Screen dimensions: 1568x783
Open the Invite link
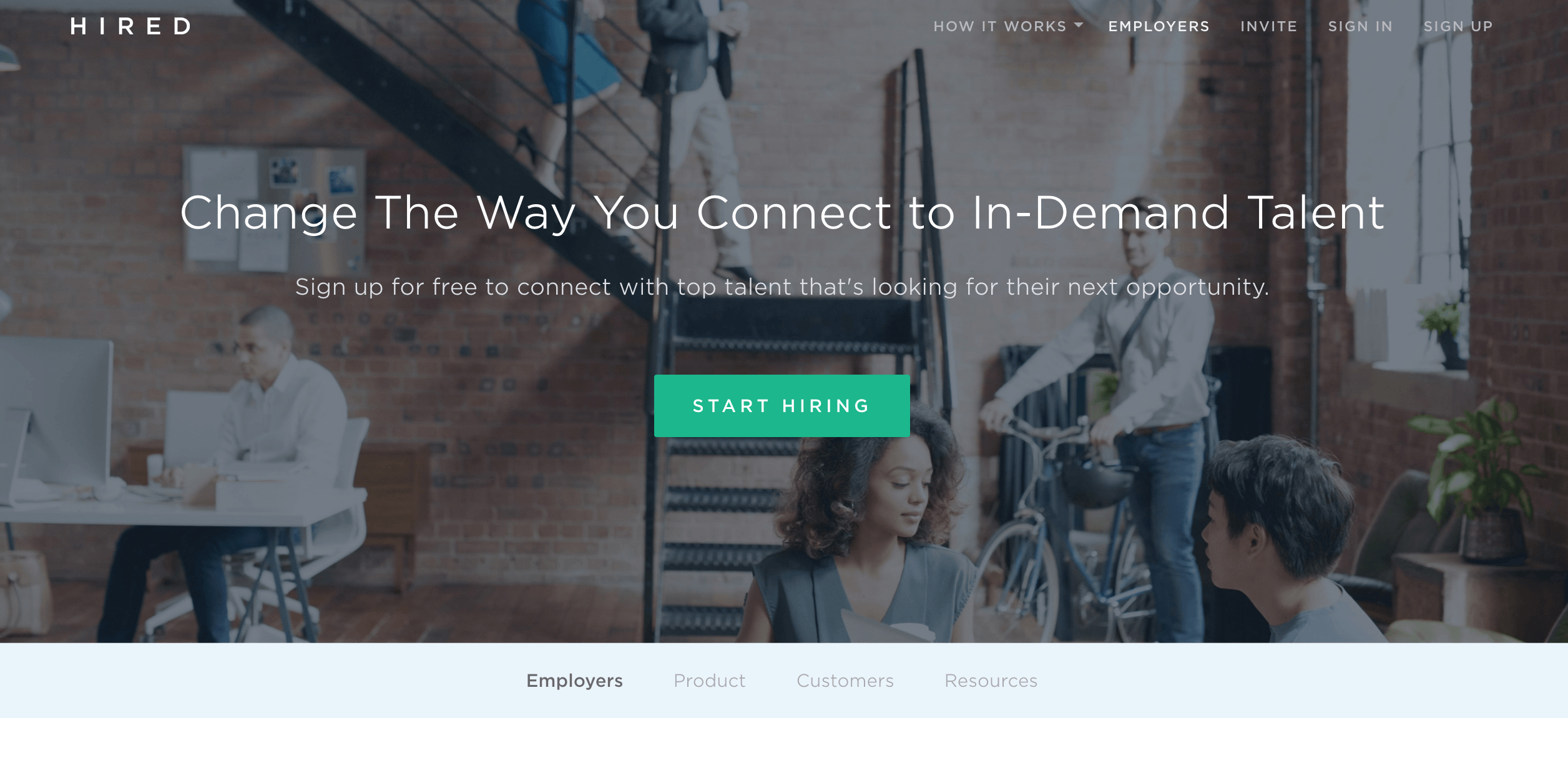coord(1269,26)
